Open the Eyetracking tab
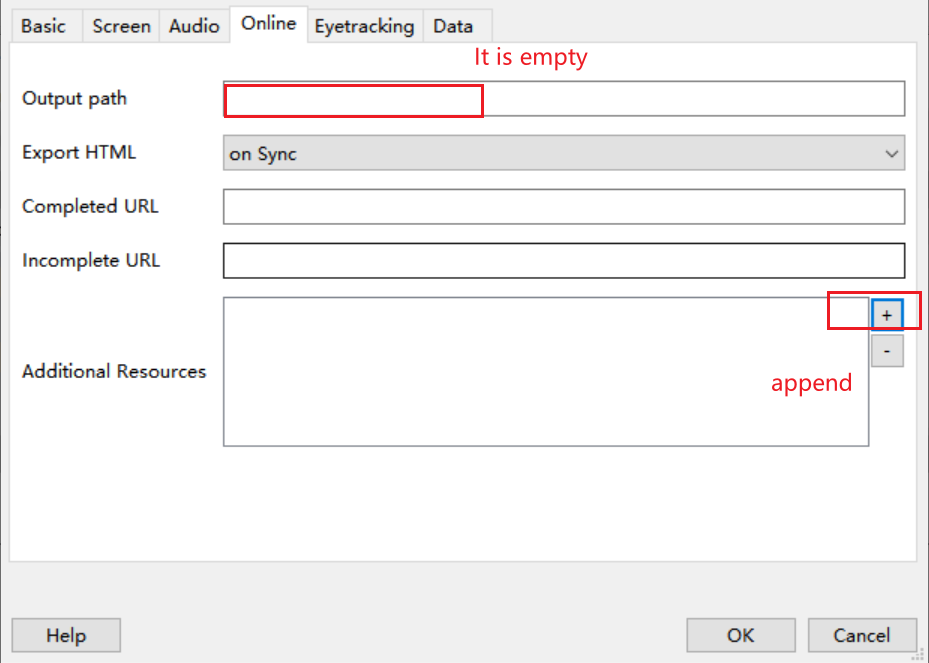Screen dimensions: 929x663 click(x=364, y=26)
